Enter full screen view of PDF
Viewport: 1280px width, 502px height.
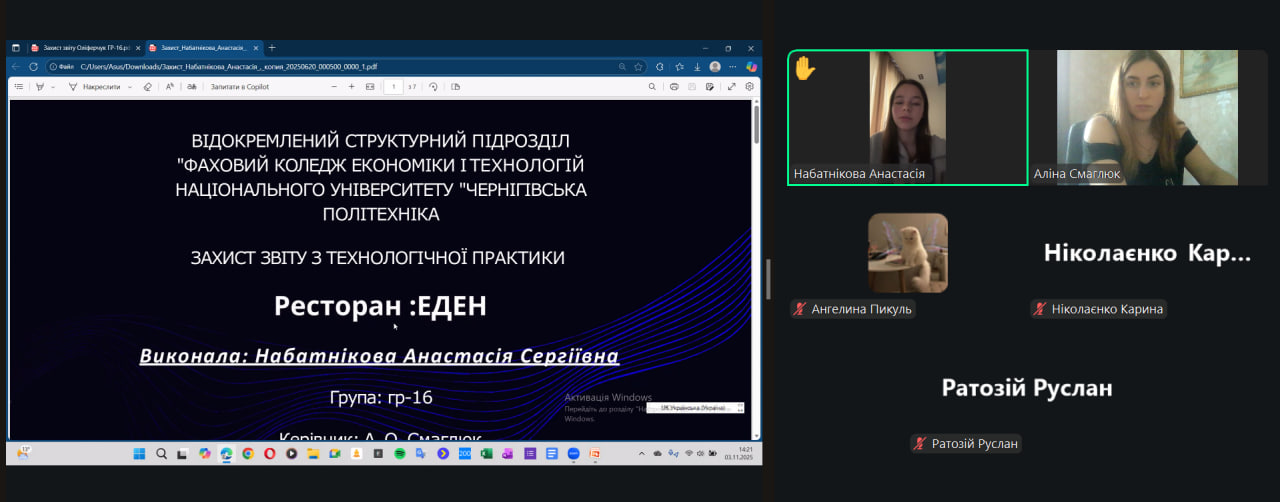(731, 87)
